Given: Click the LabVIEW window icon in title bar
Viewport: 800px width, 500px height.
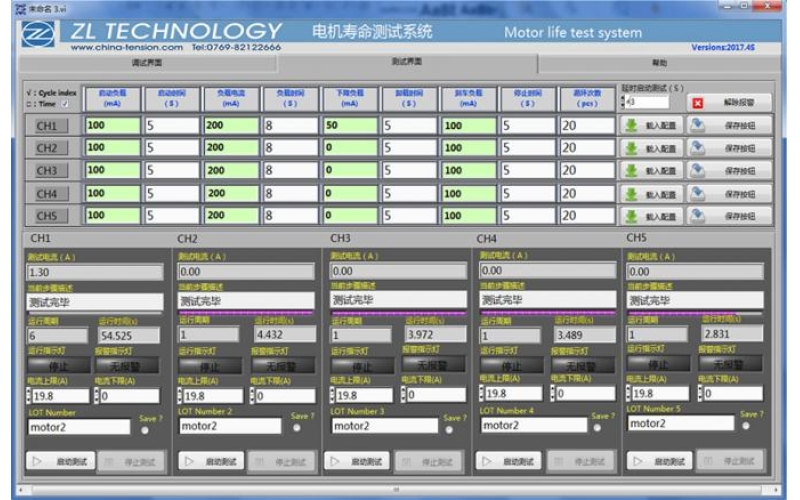Looking at the screenshot, I should 21,8.
